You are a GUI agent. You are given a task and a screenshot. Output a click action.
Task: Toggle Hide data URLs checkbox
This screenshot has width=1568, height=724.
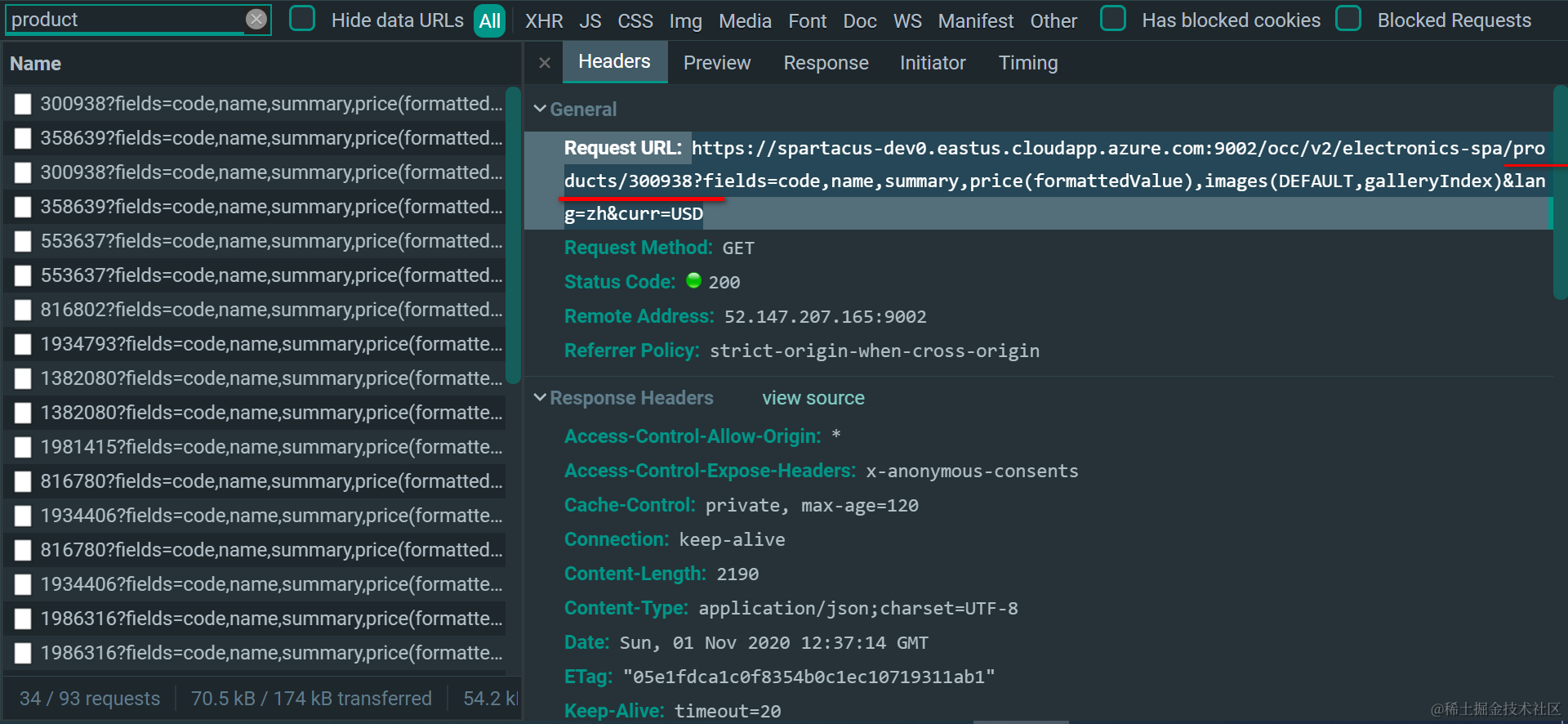pyautogui.click(x=302, y=19)
